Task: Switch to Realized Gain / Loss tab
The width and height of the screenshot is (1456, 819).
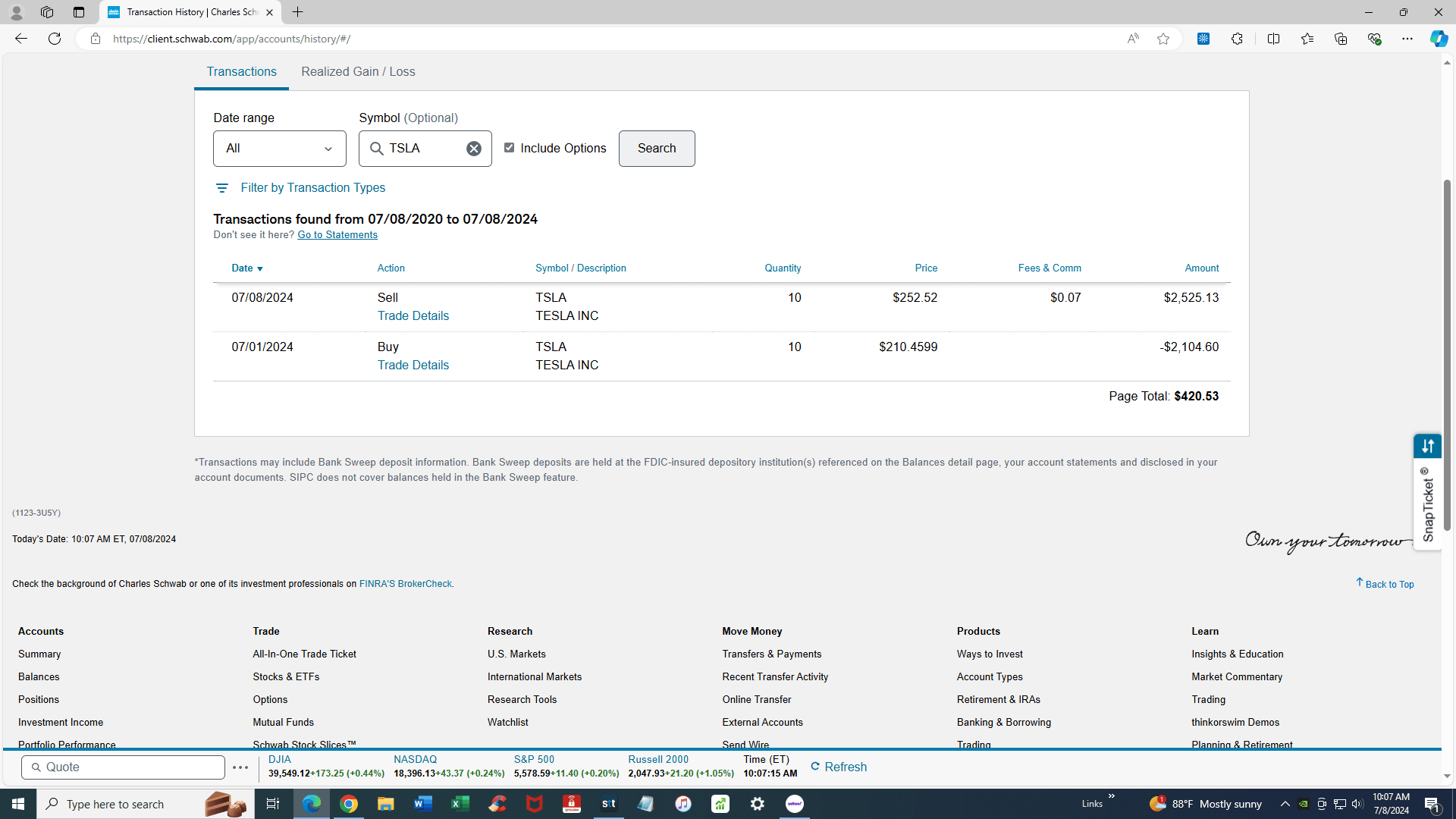Action: (x=358, y=72)
